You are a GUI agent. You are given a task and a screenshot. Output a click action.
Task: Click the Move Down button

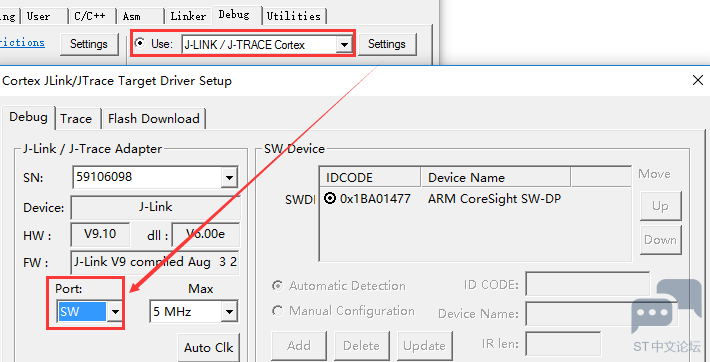(660, 240)
